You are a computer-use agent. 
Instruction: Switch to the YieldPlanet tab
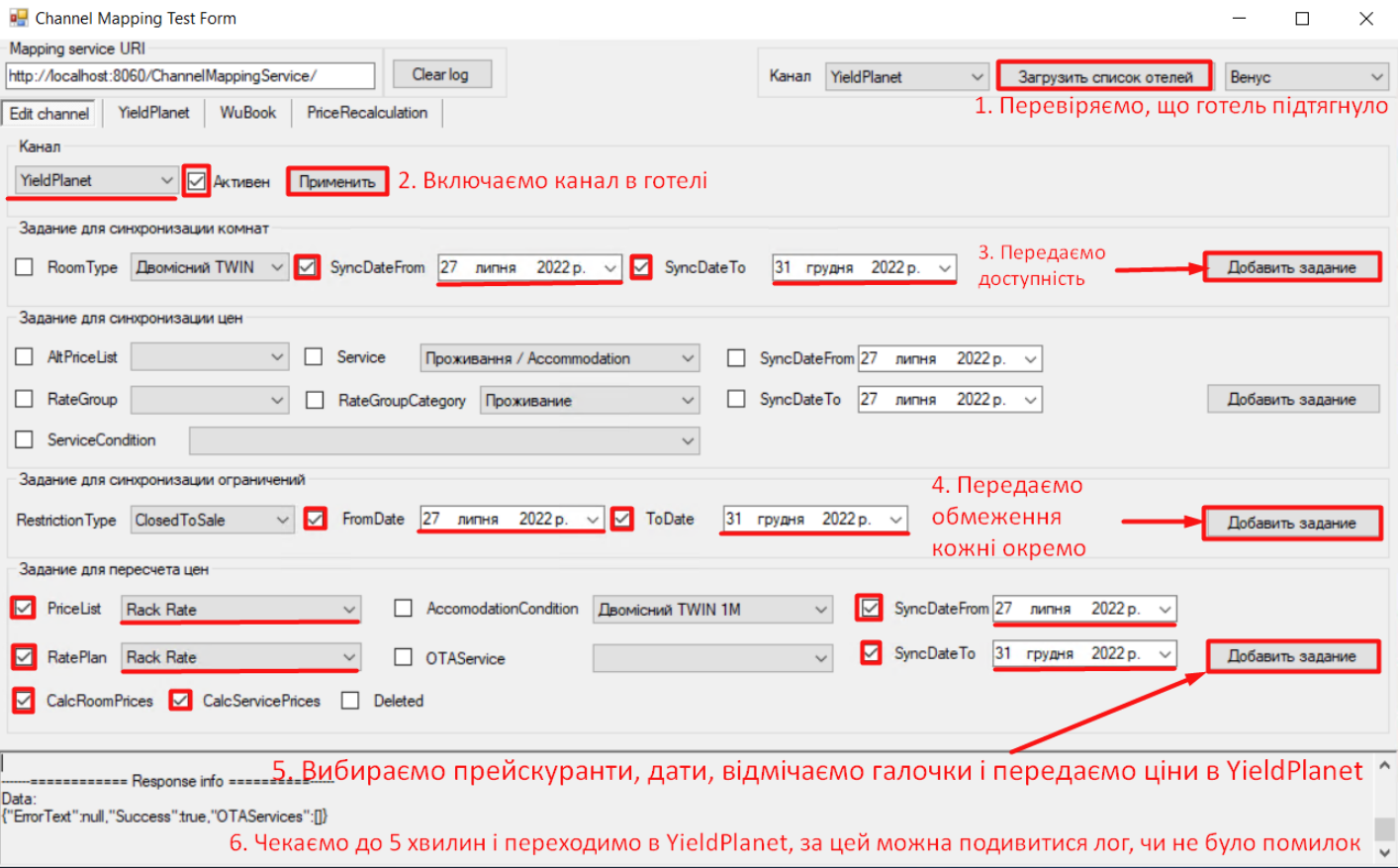[x=153, y=113]
